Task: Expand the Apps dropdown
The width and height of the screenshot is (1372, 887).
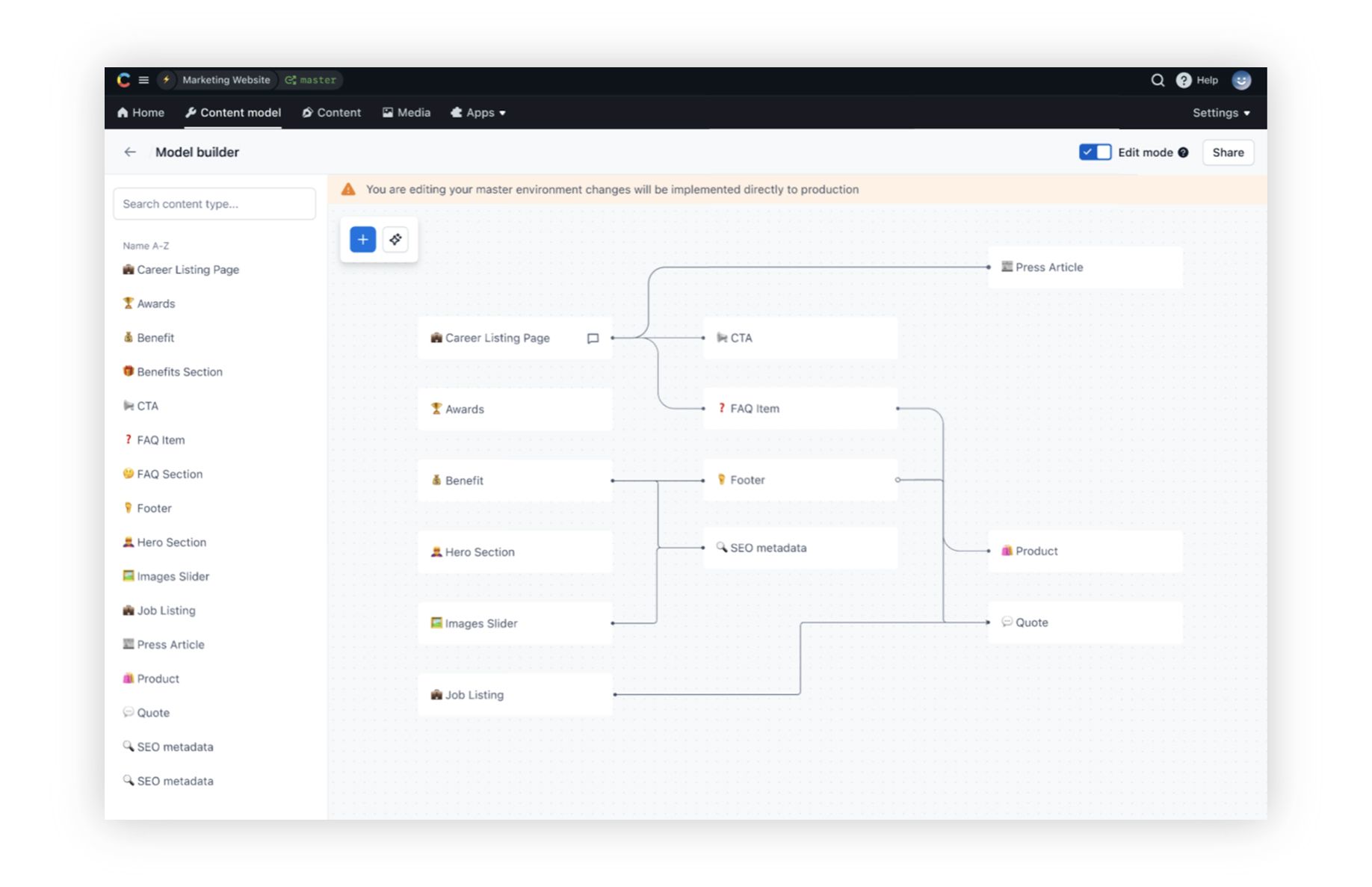Action: tap(478, 112)
